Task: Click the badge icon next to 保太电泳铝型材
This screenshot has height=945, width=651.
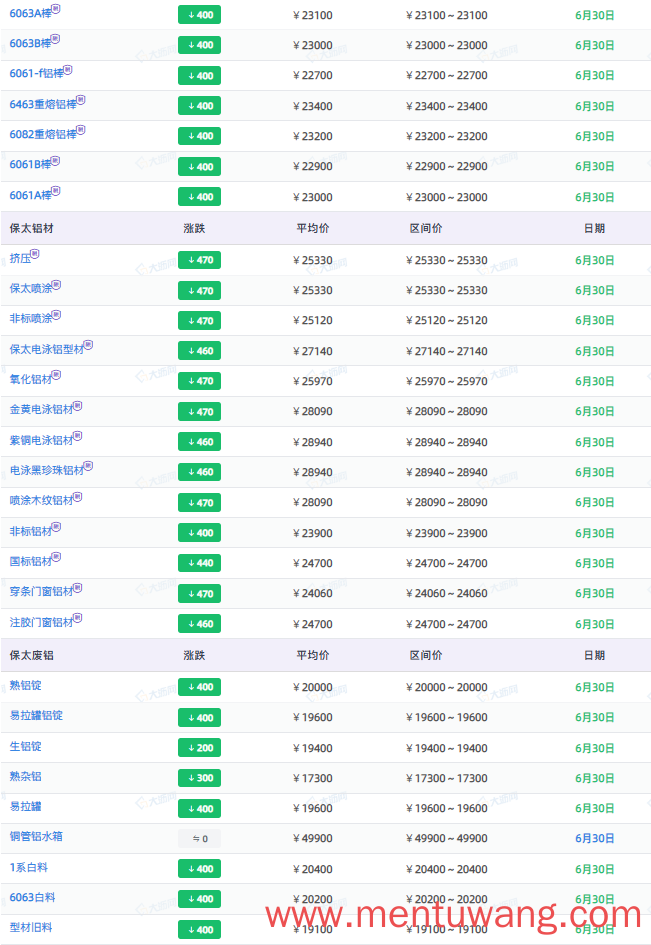Action: [x=88, y=345]
